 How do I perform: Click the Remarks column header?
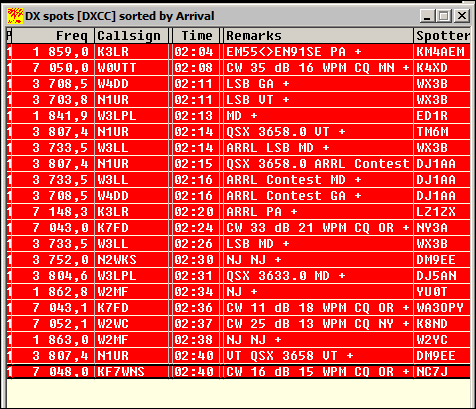click(318, 36)
